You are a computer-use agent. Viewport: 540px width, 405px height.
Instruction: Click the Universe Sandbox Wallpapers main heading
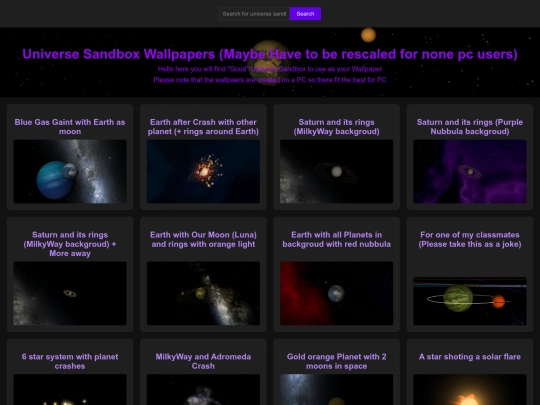point(270,54)
